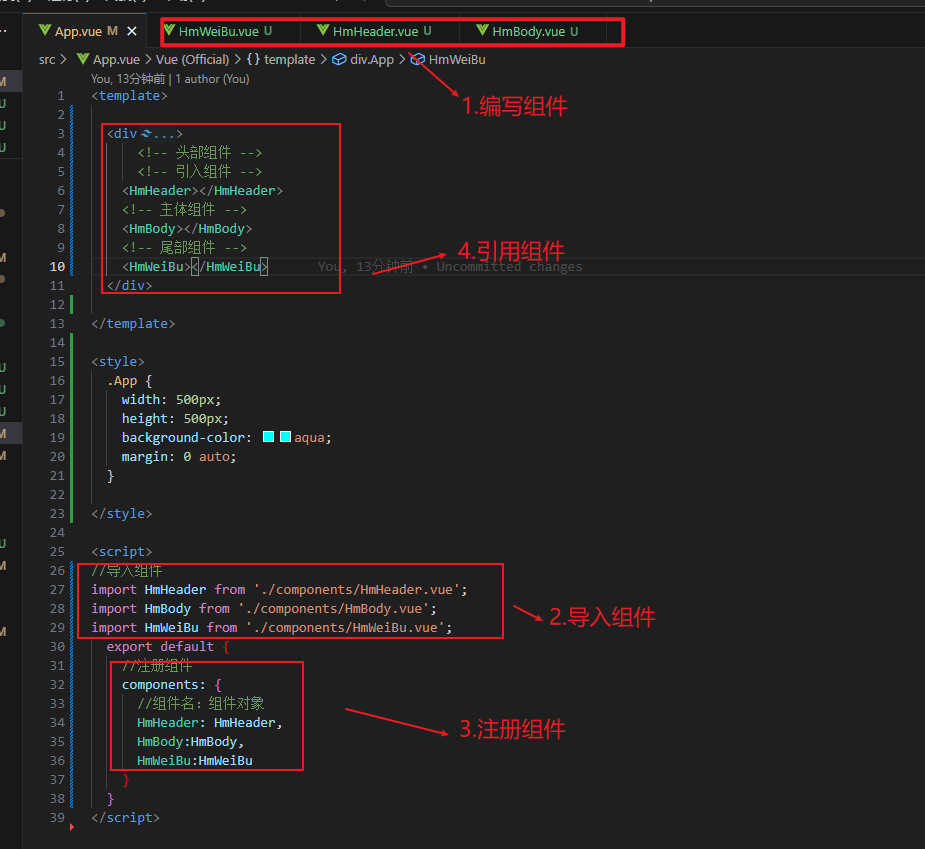Select App.vue in the breadcrumb
Screen dimensions: 925x849
(116, 60)
